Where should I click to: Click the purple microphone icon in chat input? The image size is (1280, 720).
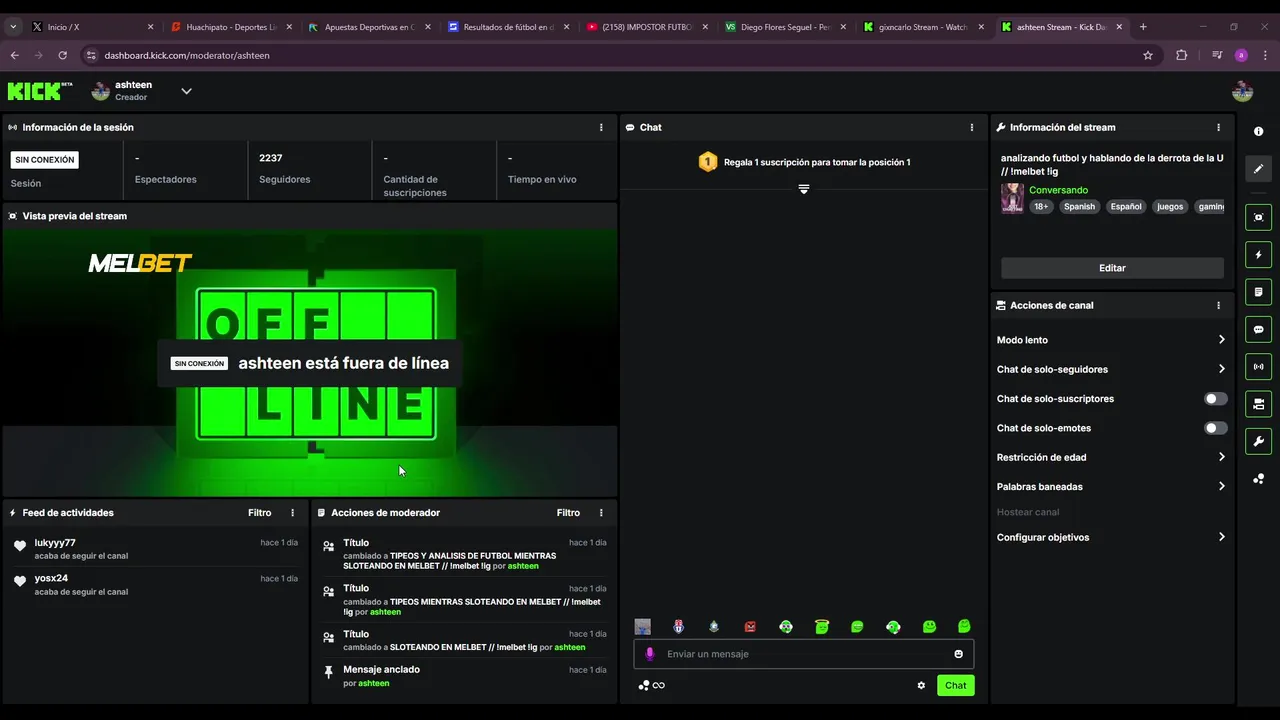pos(650,654)
